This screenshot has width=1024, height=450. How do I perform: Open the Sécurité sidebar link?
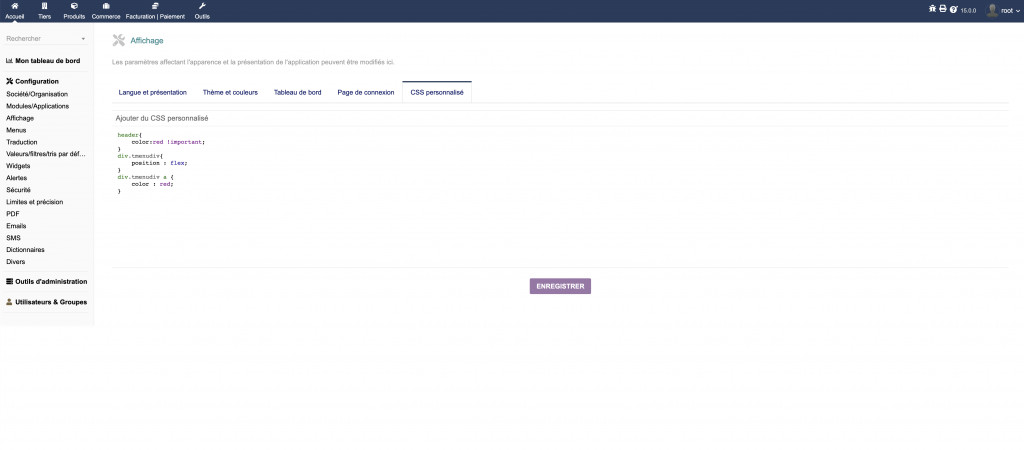point(18,189)
